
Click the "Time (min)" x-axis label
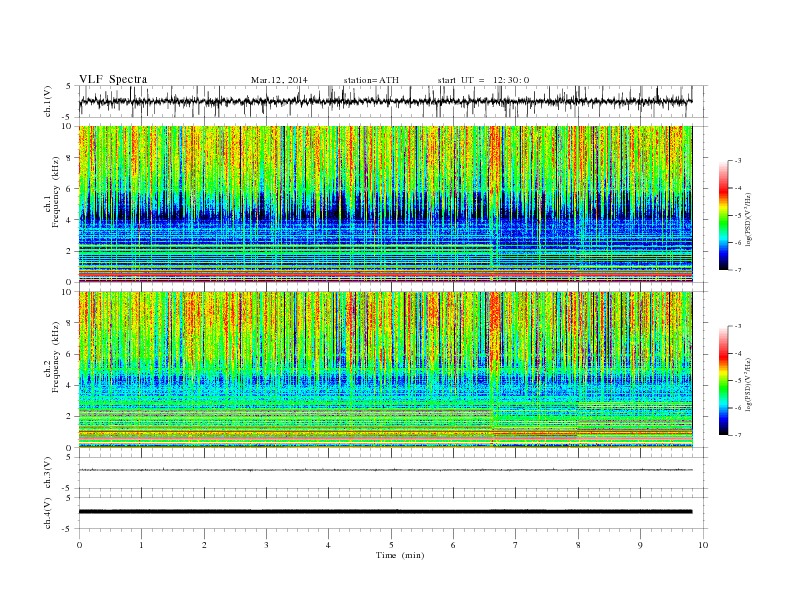pyautogui.click(x=400, y=555)
